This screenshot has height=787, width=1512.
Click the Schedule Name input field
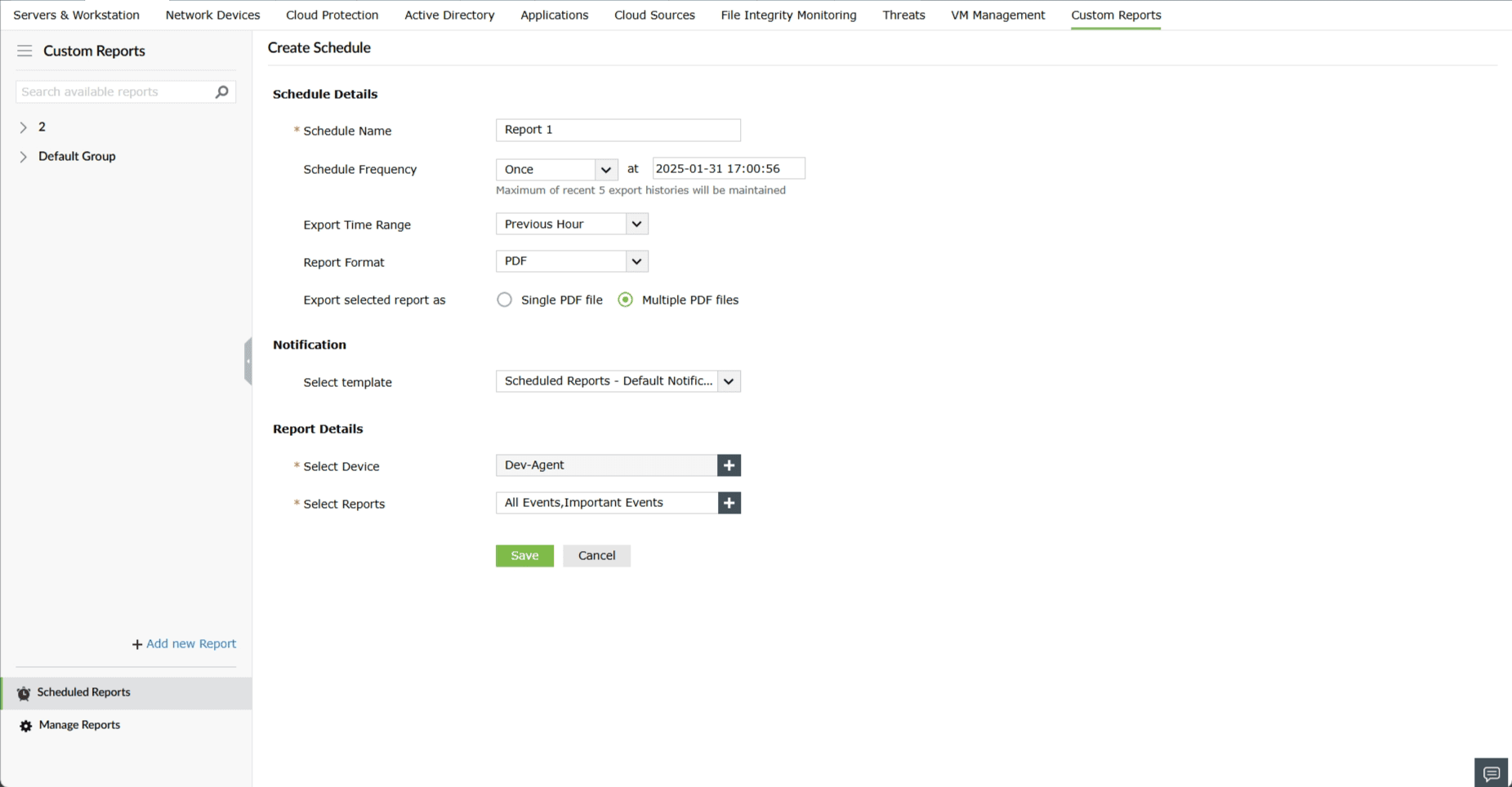pyautogui.click(x=618, y=130)
